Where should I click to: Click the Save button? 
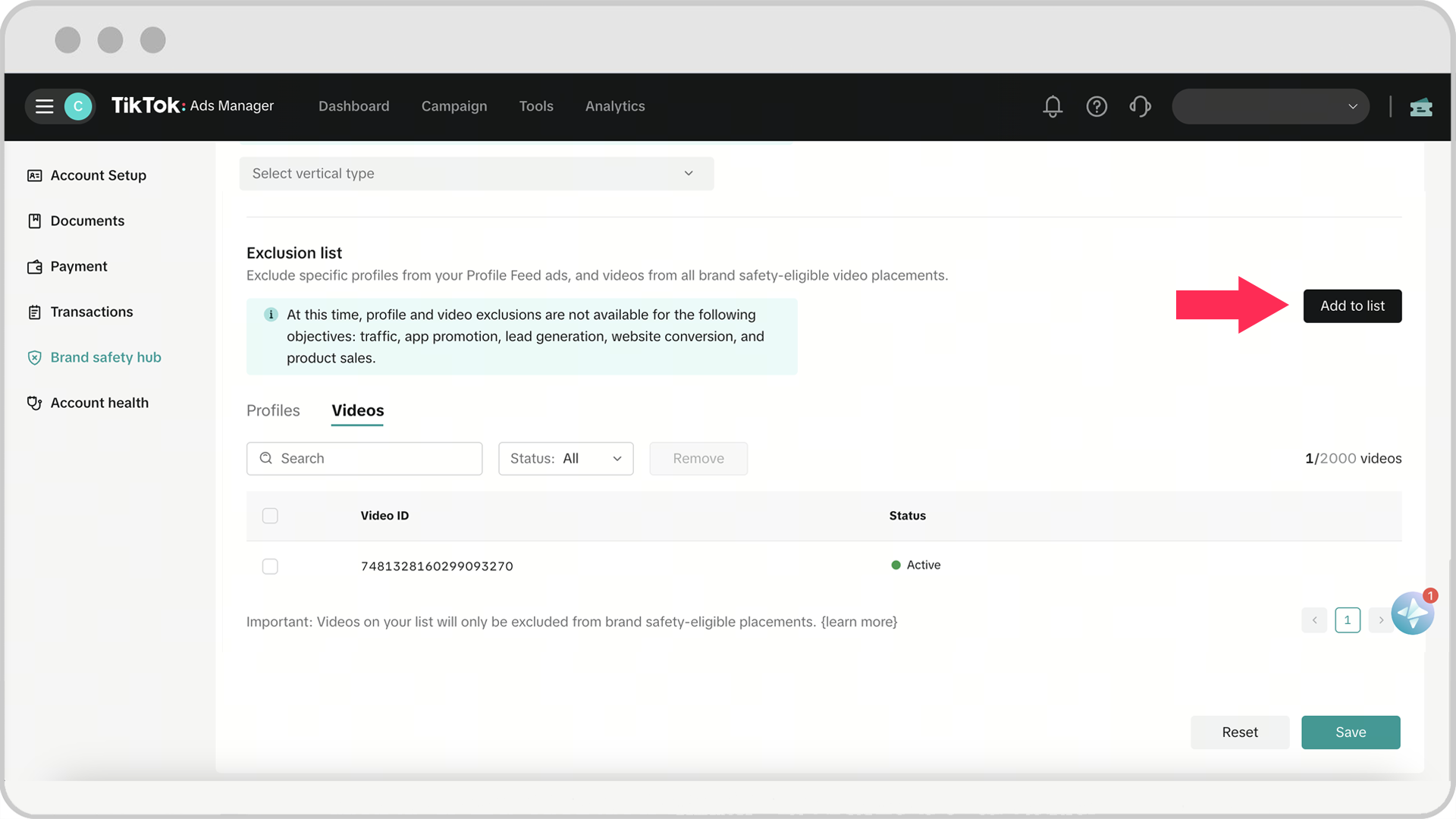pyautogui.click(x=1351, y=733)
